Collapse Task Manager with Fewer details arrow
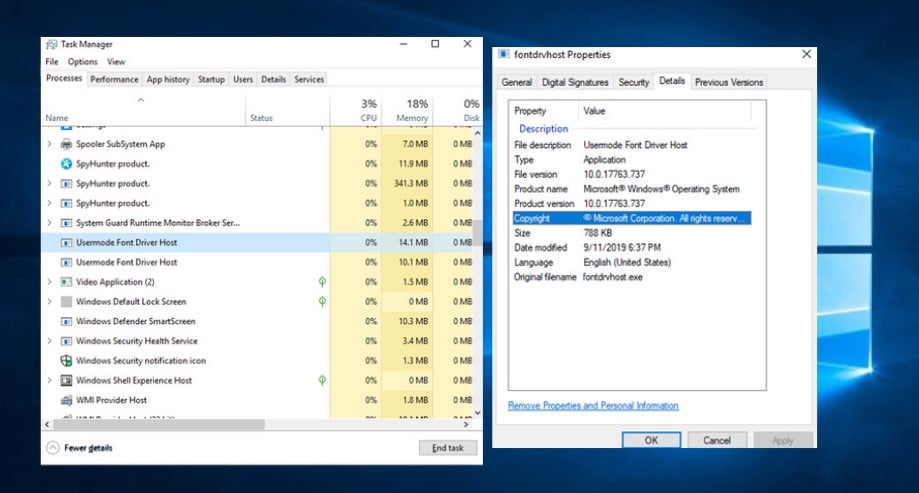 [53, 448]
